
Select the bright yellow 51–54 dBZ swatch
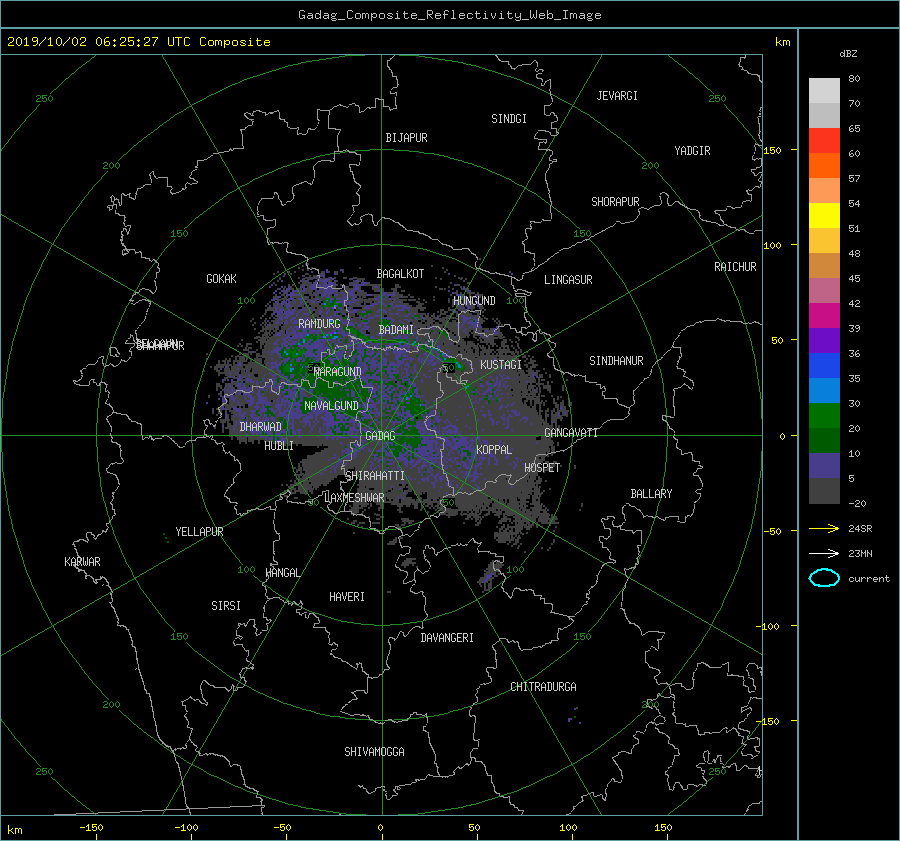[x=824, y=216]
